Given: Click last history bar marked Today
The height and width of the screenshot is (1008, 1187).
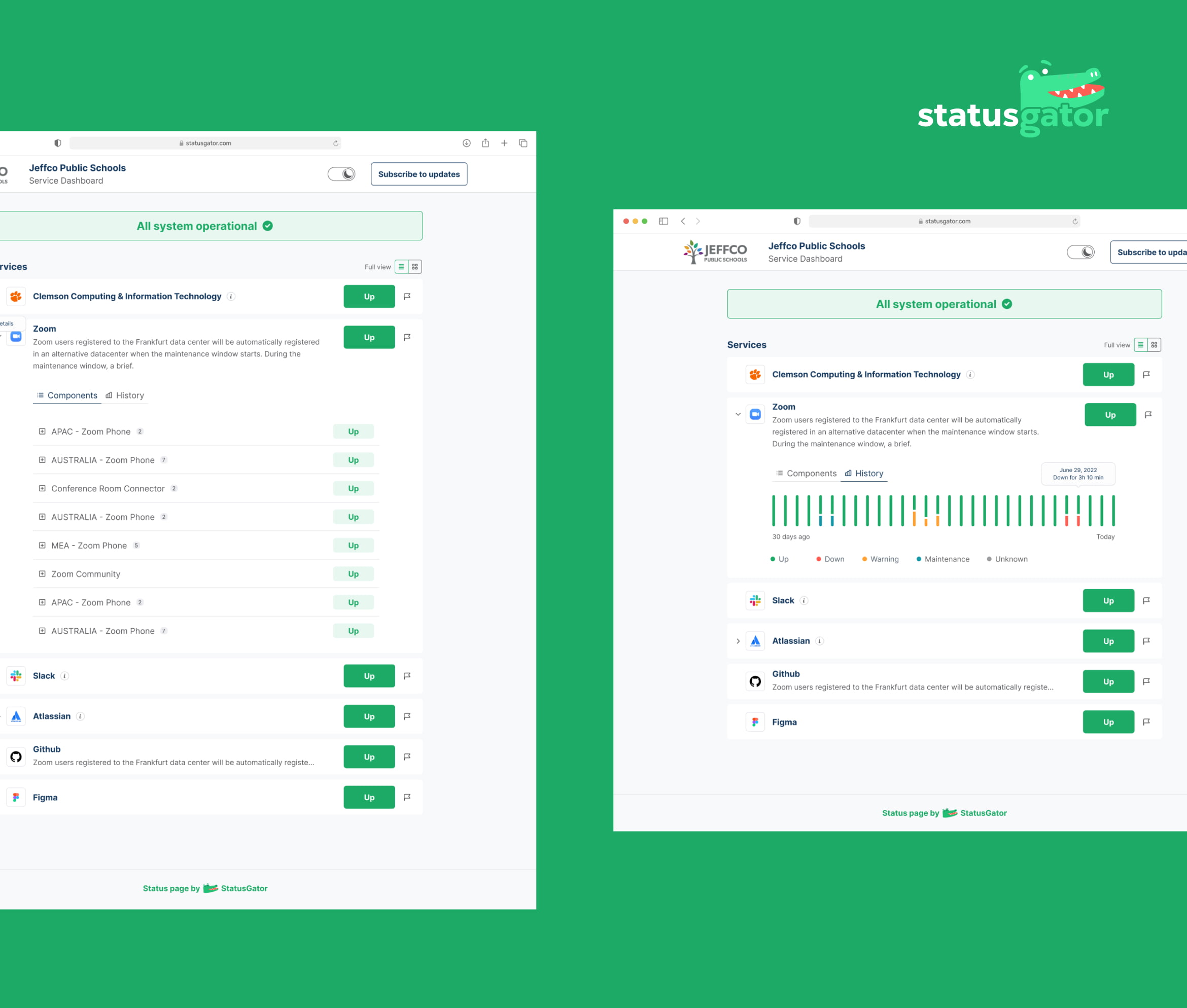Looking at the screenshot, I should click(x=1113, y=510).
